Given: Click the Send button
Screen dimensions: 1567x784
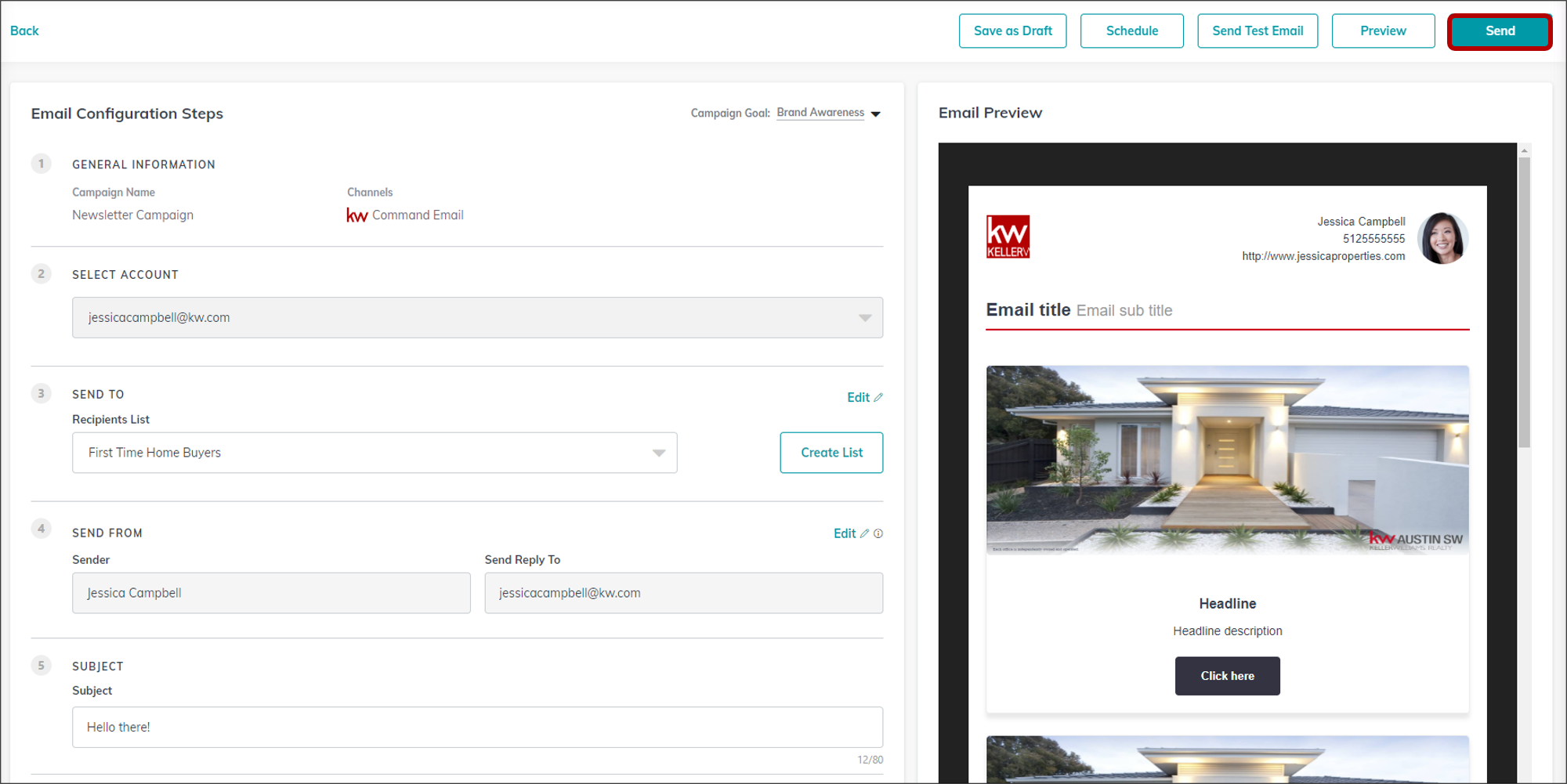Looking at the screenshot, I should point(1500,31).
